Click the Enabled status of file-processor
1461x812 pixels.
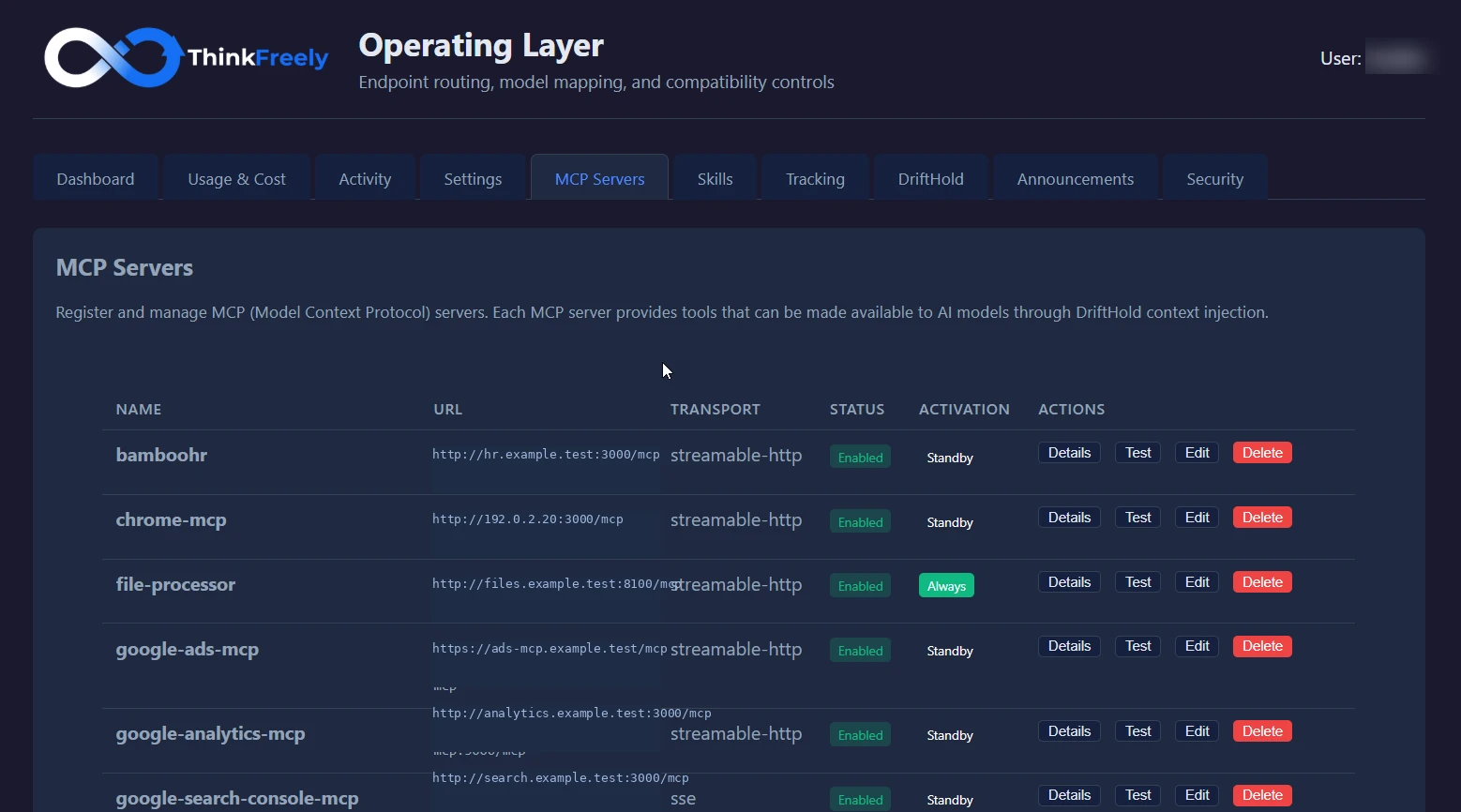pyautogui.click(x=860, y=586)
